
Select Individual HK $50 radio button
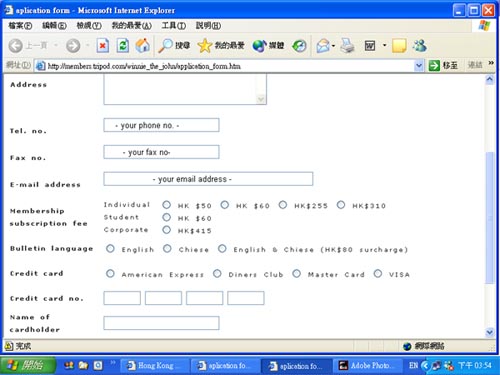[167, 205]
